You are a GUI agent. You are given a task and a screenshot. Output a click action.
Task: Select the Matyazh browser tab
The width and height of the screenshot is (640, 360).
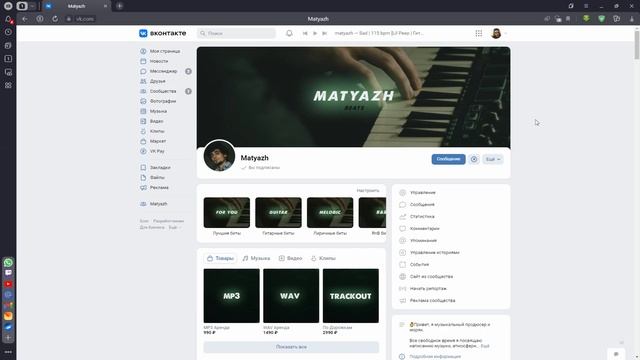[x=76, y=6]
